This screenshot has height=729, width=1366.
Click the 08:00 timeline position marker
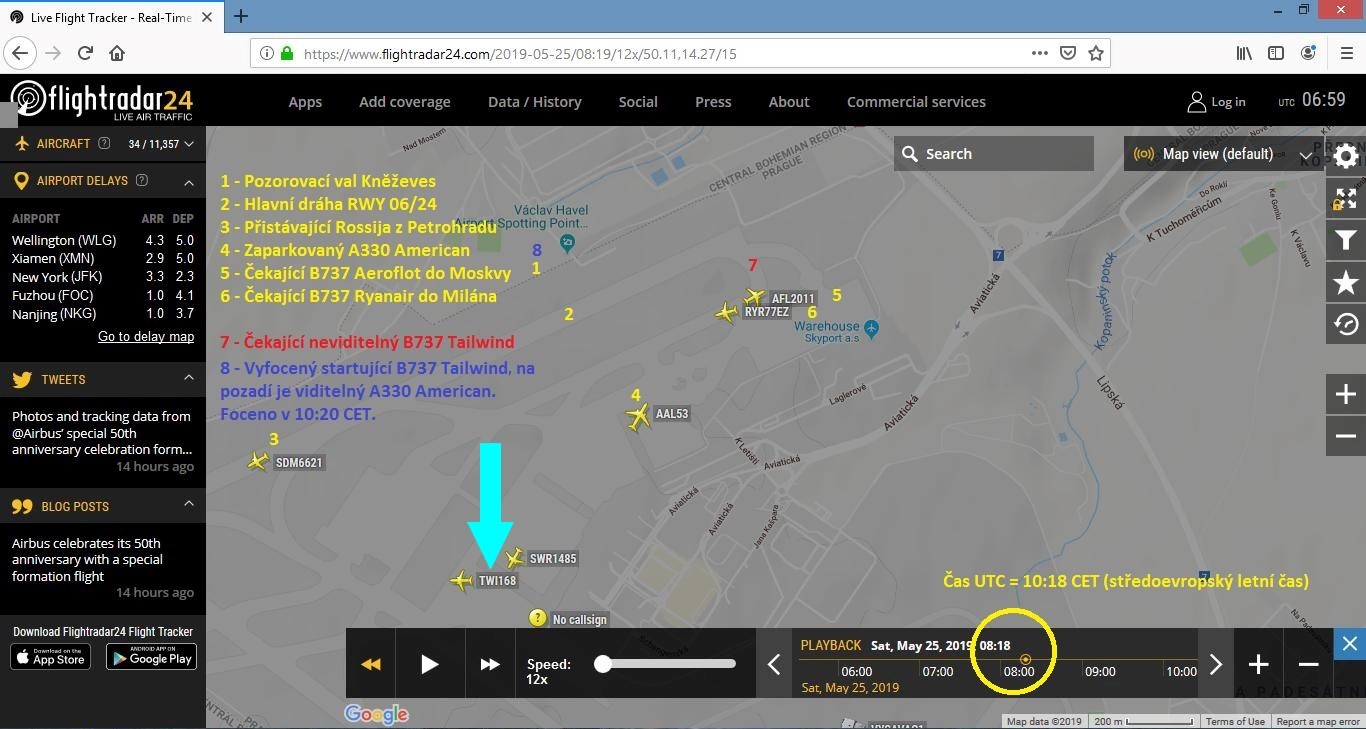coord(1025,659)
